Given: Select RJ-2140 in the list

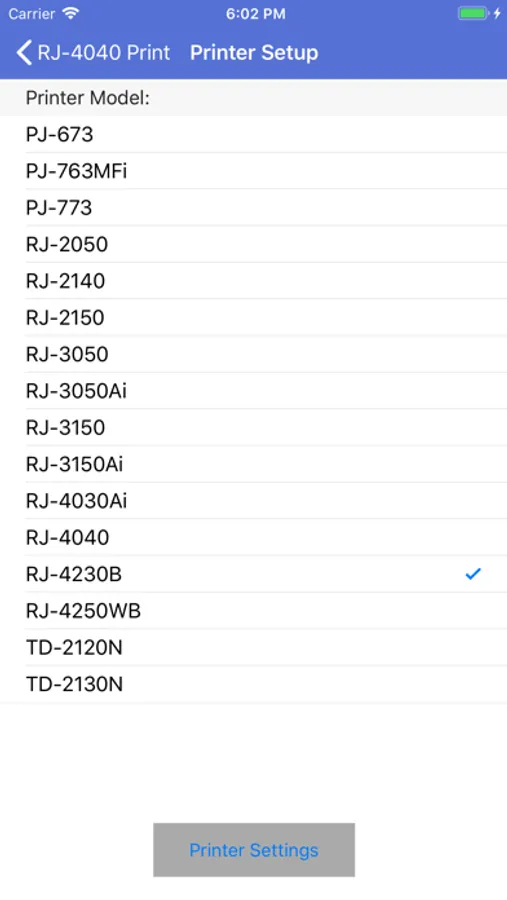Looking at the screenshot, I should pos(253,281).
